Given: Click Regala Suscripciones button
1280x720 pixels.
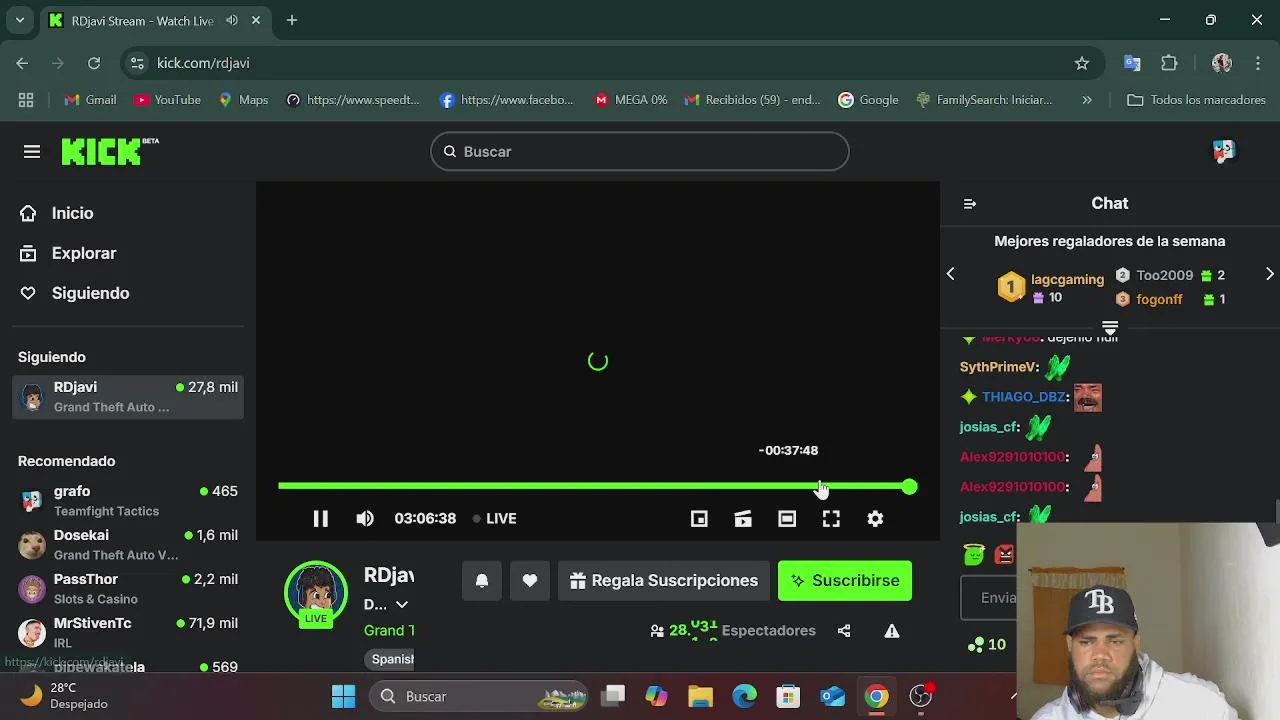Looking at the screenshot, I should point(664,581).
